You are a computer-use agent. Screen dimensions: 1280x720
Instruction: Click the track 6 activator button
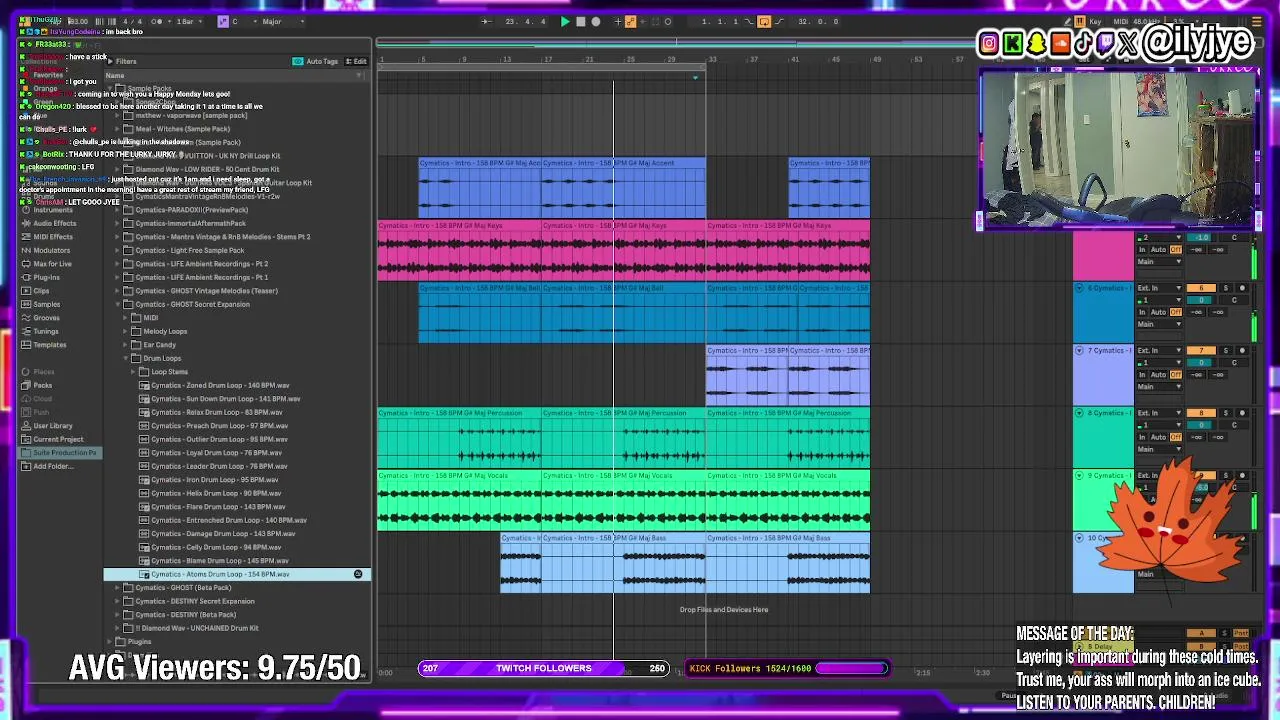pyautogui.click(x=1201, y=288)
